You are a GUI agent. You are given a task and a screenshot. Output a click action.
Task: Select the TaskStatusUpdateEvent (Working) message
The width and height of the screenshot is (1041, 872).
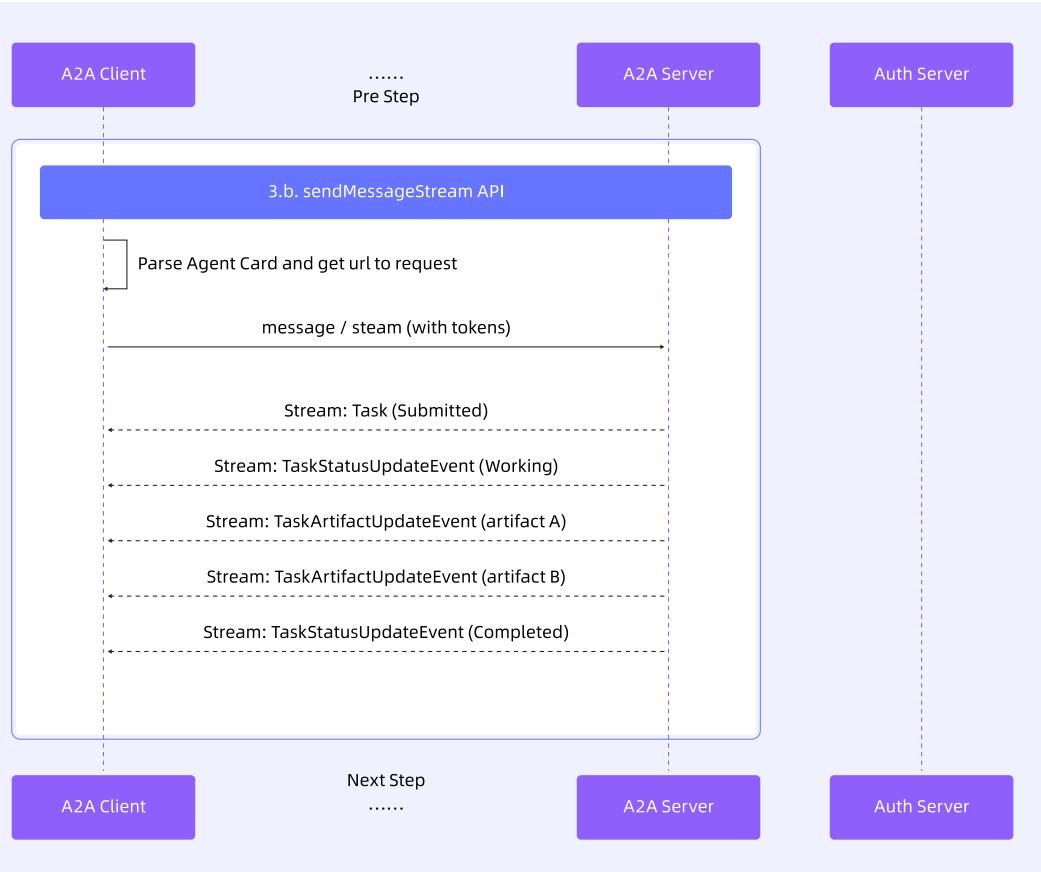pos(386,466)
